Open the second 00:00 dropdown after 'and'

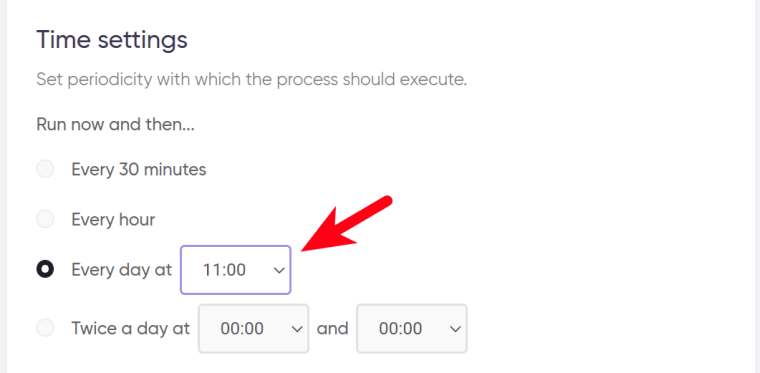tap(412, 328)
